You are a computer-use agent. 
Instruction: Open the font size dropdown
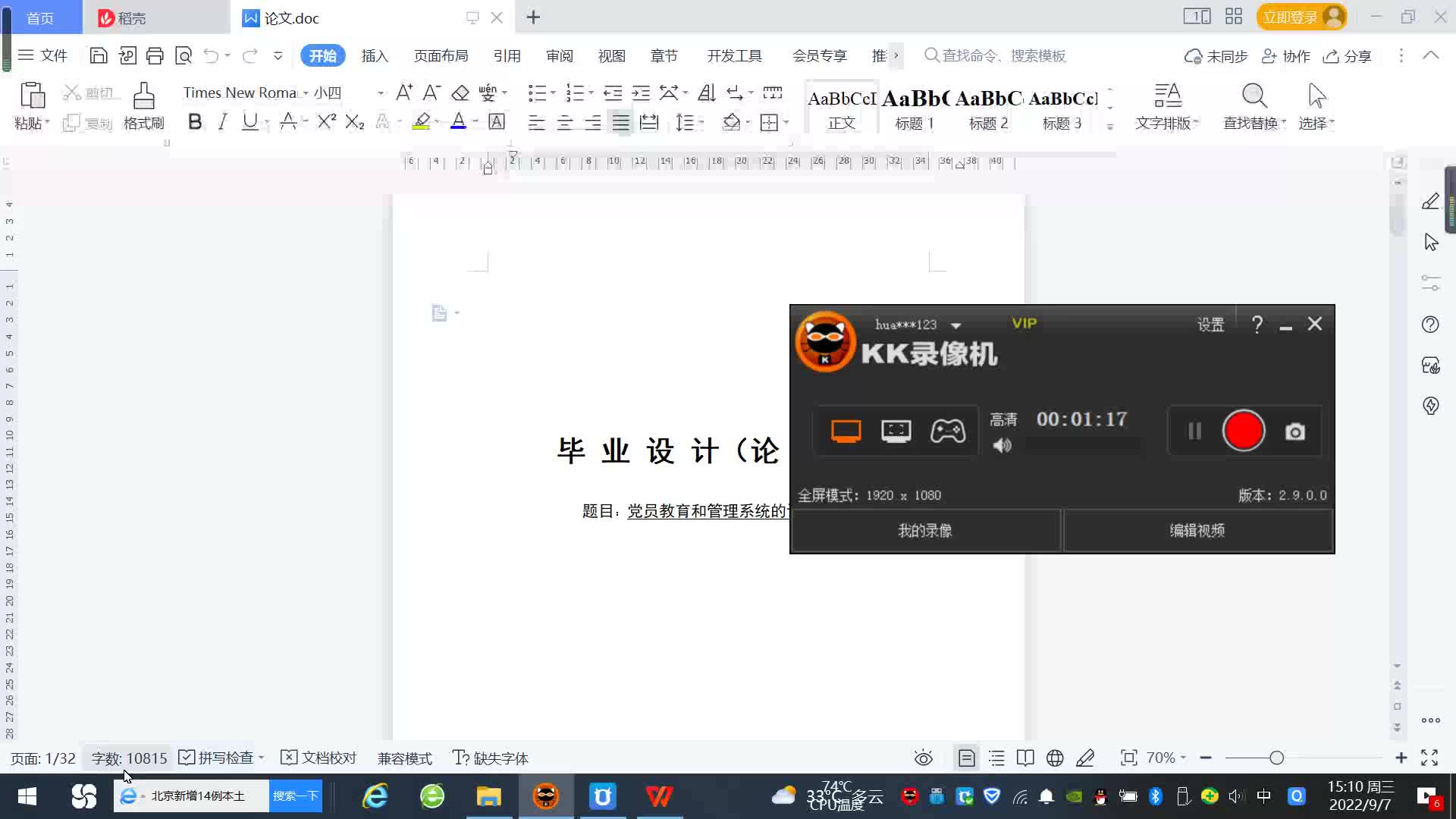(x=380, y=93)
